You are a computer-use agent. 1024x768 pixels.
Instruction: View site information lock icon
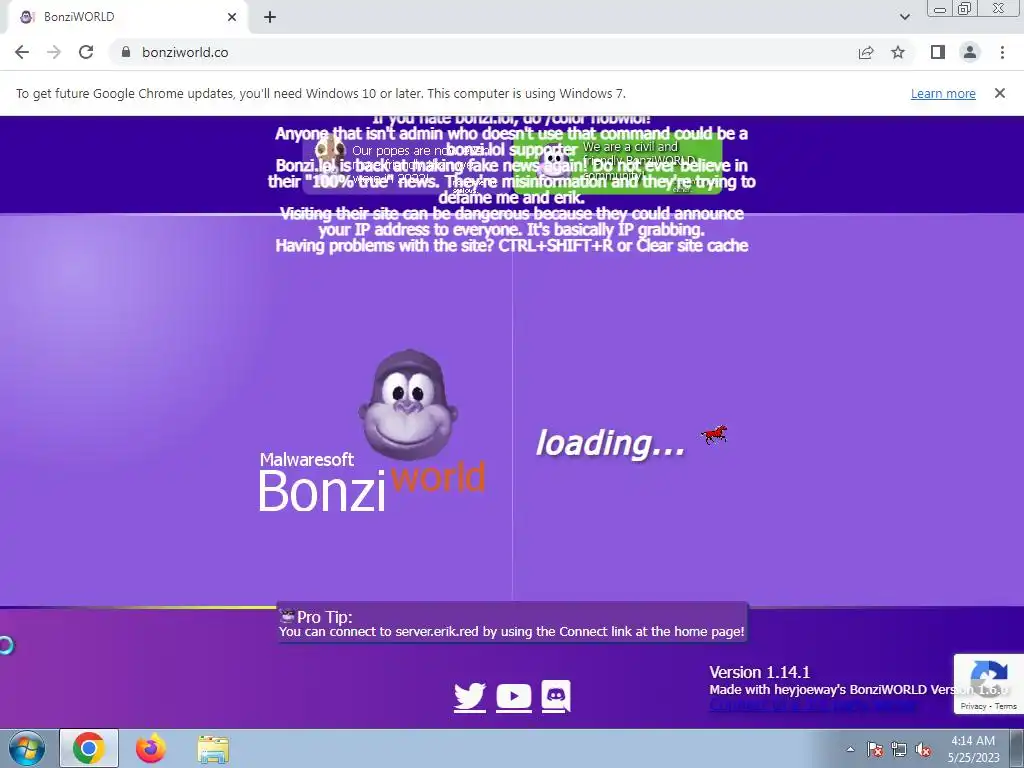126,52
